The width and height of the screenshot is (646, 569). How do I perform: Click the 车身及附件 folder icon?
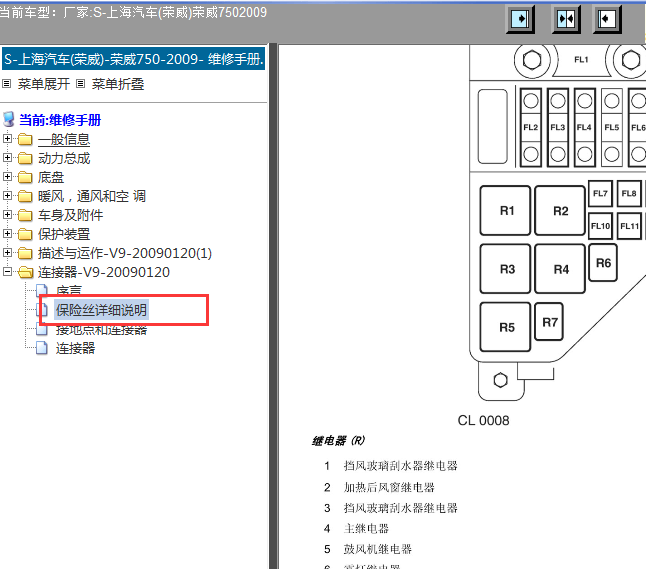25,215
